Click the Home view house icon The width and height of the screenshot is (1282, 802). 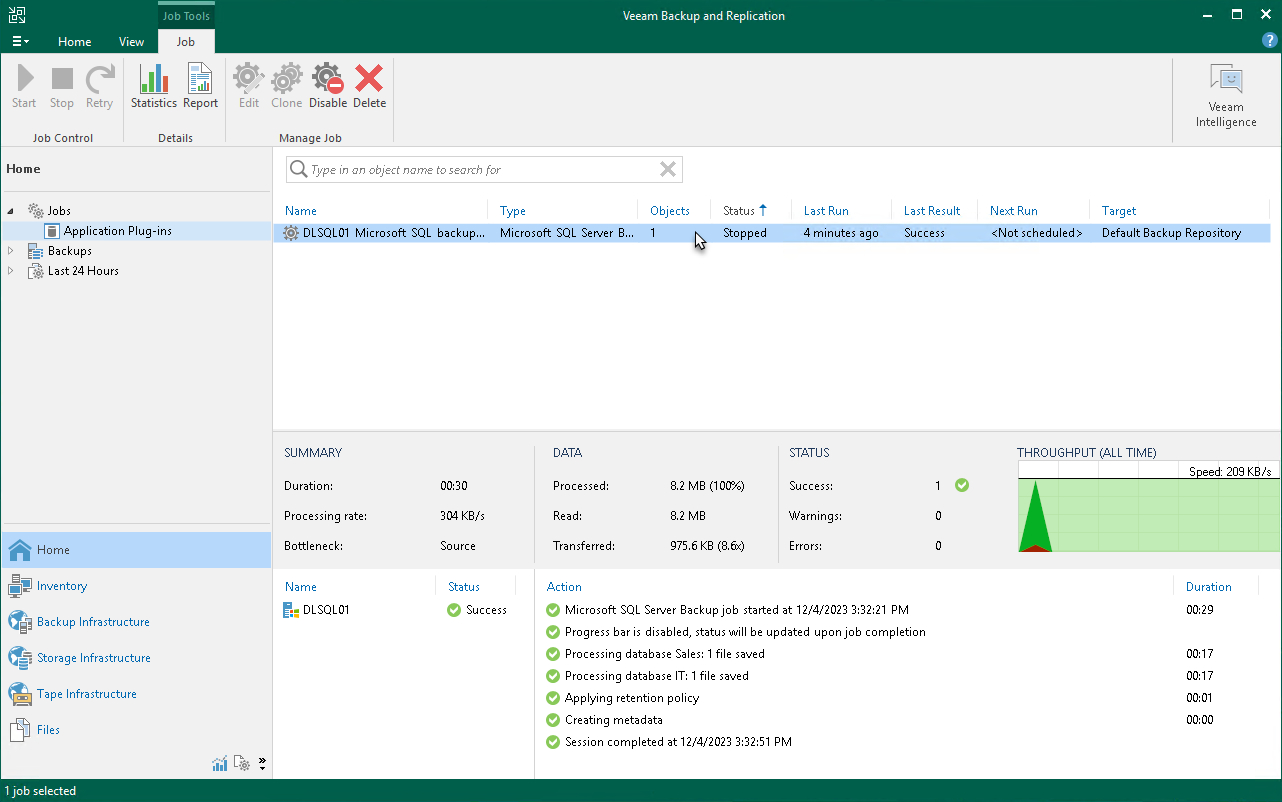pyautogui.click(x=20, y=550)
